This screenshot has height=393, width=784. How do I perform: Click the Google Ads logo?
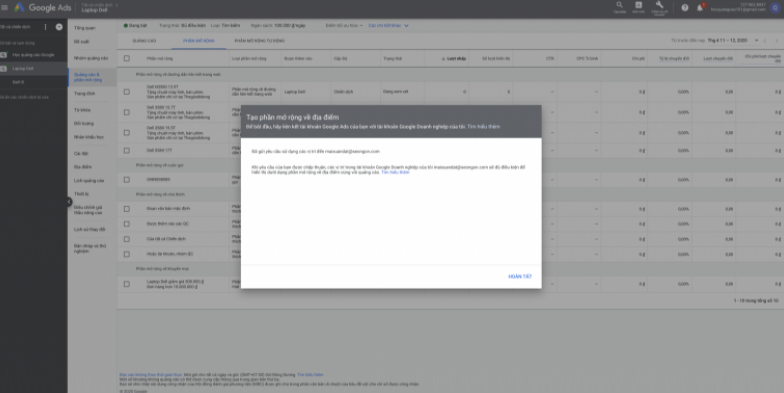pos(43,8)
